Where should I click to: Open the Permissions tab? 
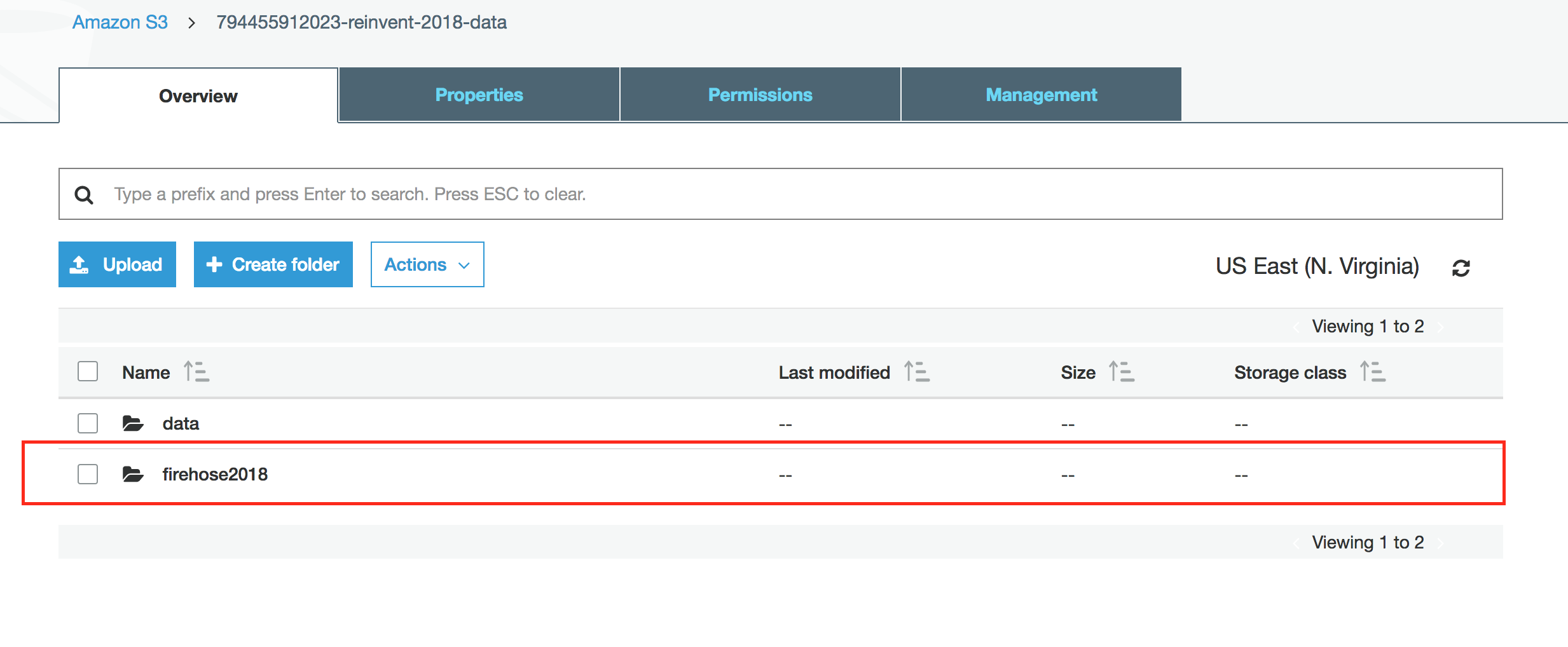point(760,95)
